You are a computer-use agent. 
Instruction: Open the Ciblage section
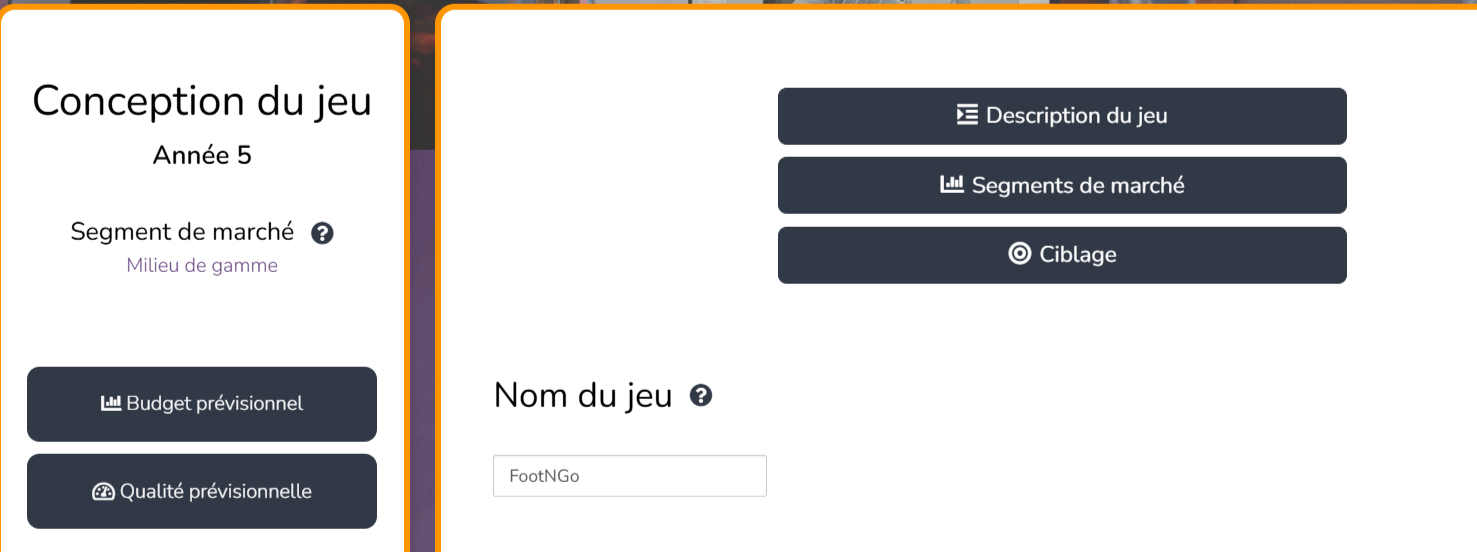pyautogui.click(x=1062, y=255)
